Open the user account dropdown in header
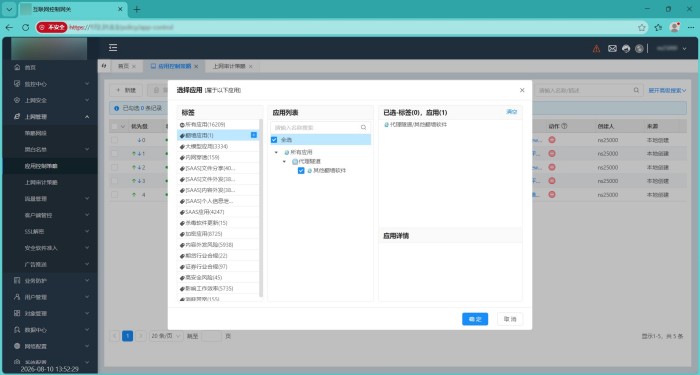This screenshot has height=375, width=700. [671, 48]
